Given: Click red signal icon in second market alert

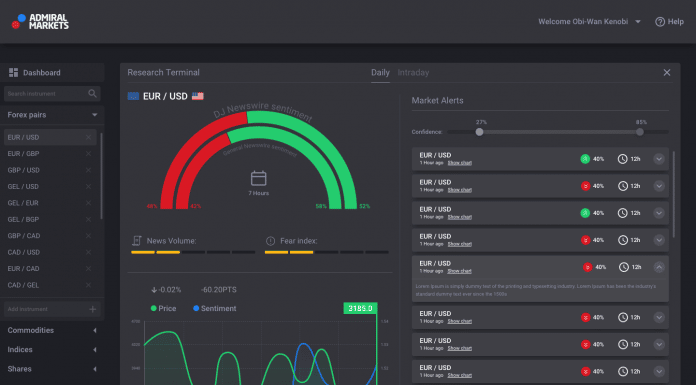Looking at the screenshot, I should 585,186.
